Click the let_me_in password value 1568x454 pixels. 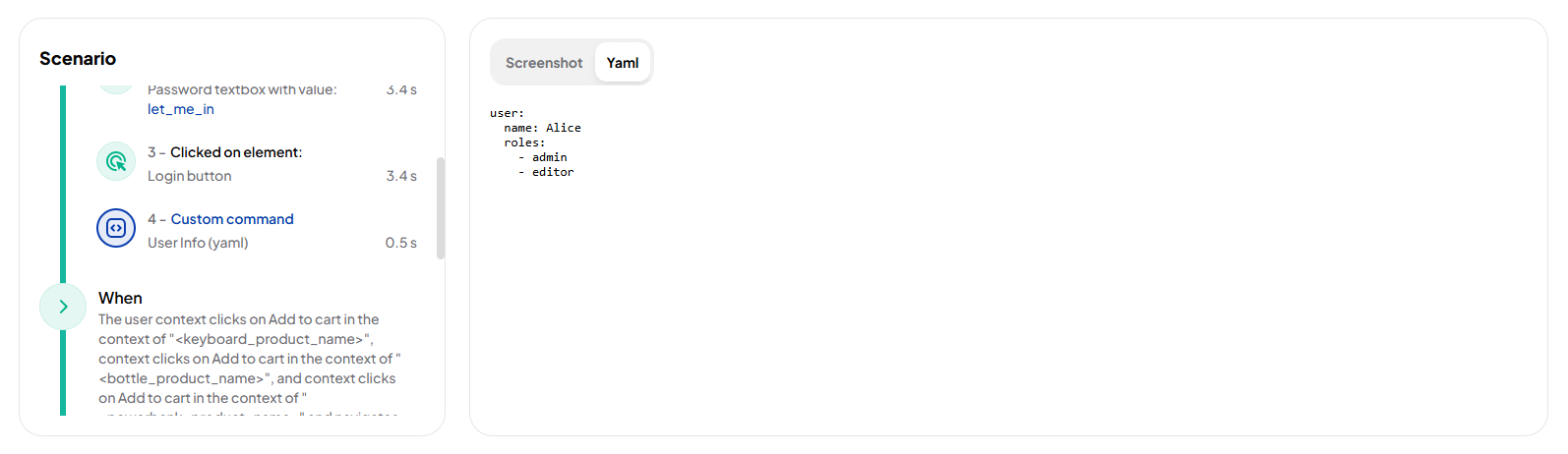[181, 109]
